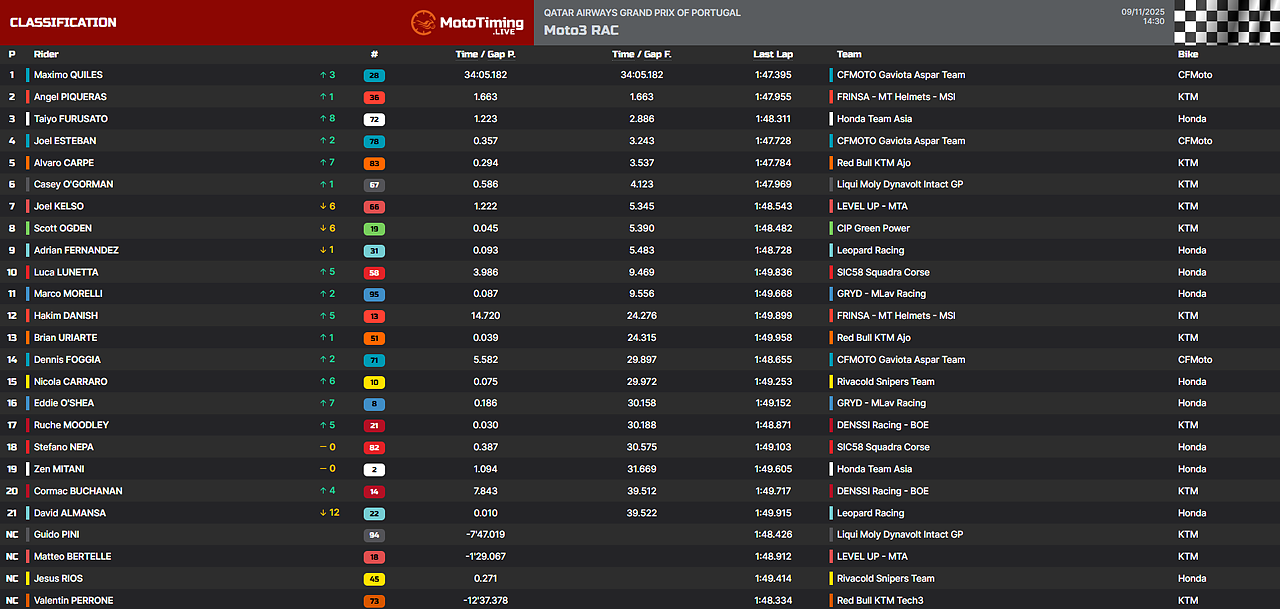This screenshot has width=1280, height=609.
Task: Click the red number badge 36 beside Angel Piqueras
Action: point(375,97)
